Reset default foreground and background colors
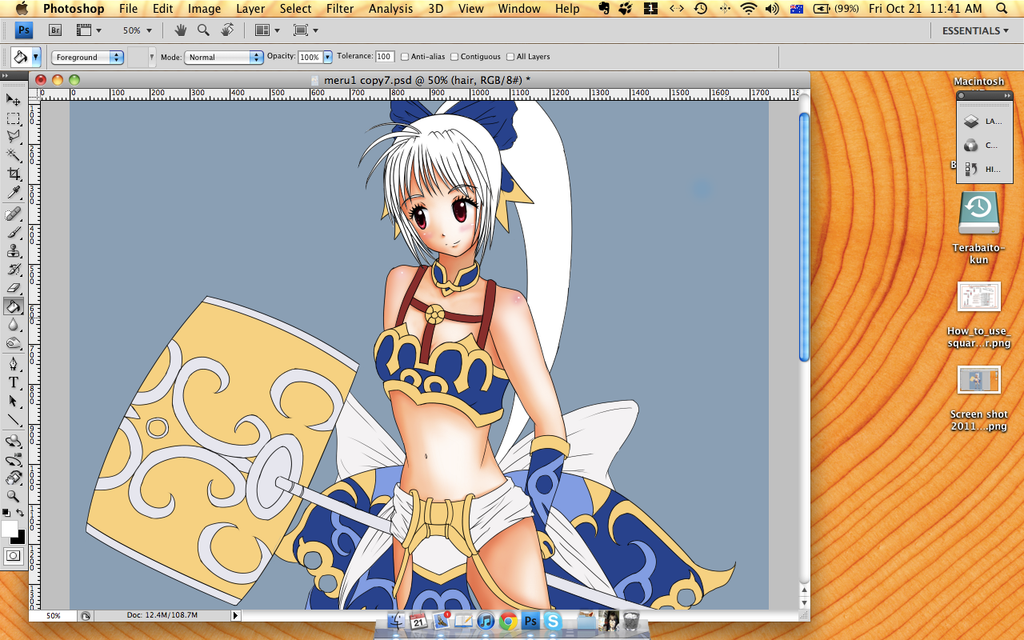This screenshot has width=1024, height=640. (6, 513)
